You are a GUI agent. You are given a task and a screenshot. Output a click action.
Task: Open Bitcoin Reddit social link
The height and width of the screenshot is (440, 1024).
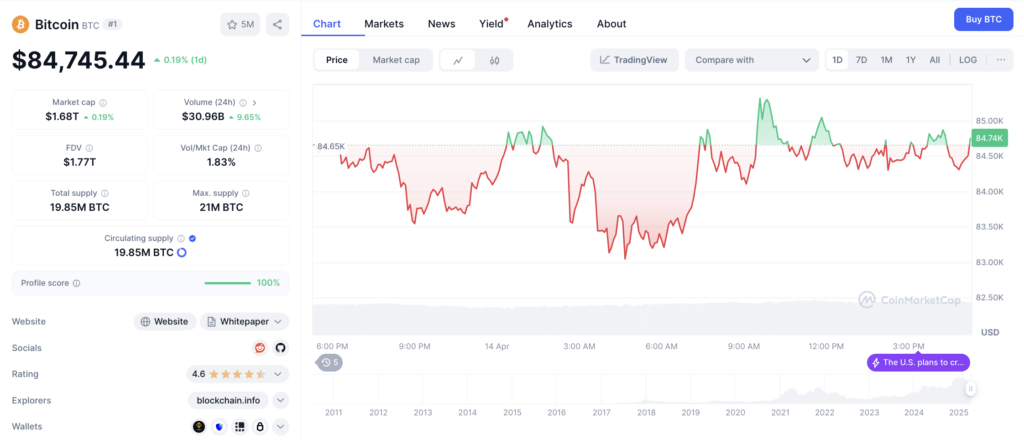pyautogui.click(x=260, y=347)
